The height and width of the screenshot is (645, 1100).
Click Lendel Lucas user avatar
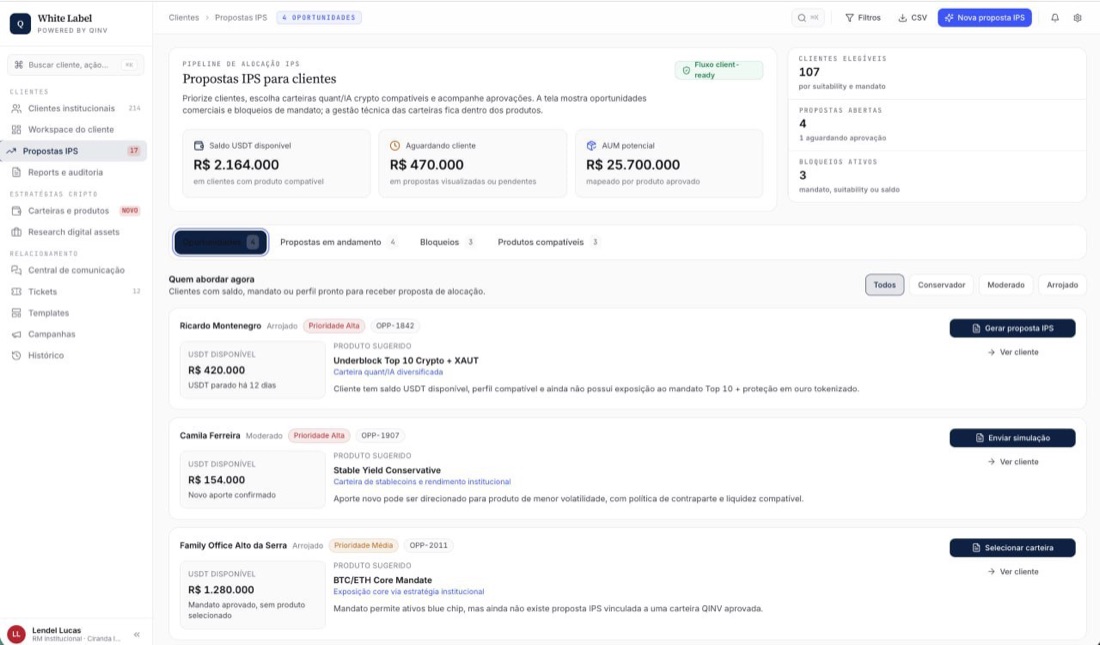[x=15, y=634]
